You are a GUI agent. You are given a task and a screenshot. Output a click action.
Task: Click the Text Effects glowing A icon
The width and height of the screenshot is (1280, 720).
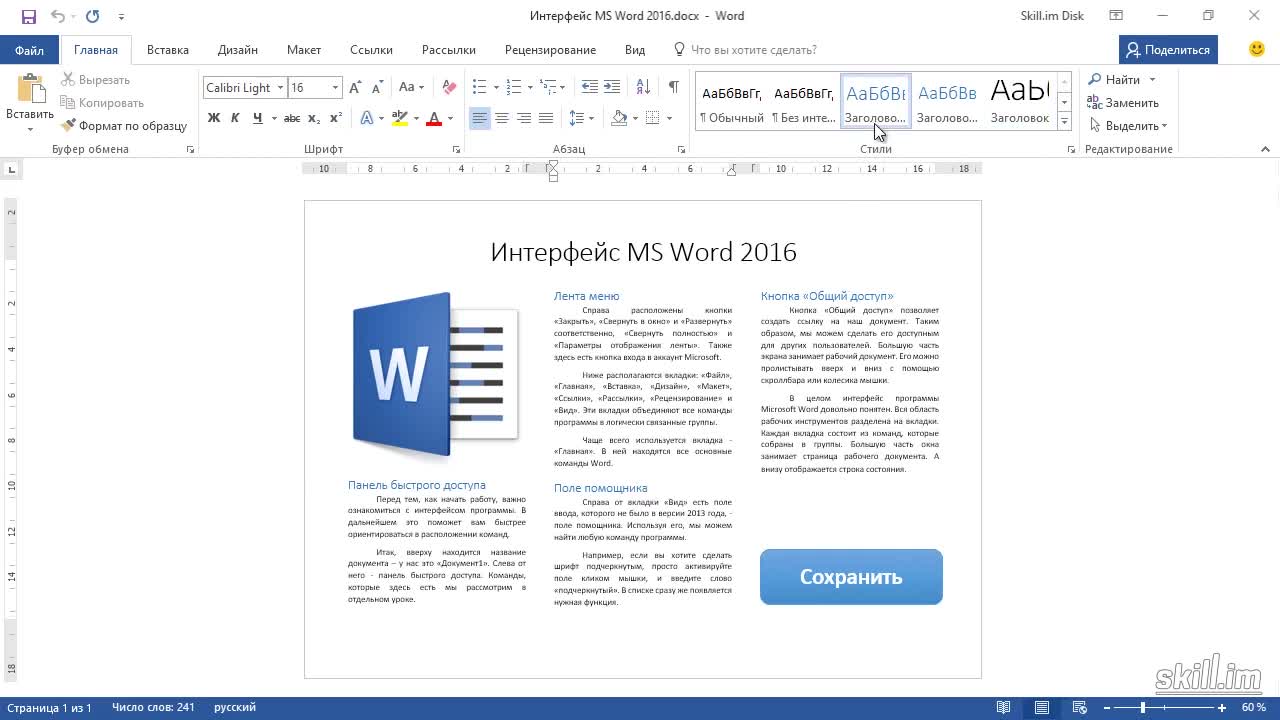(x=367, y=118)
